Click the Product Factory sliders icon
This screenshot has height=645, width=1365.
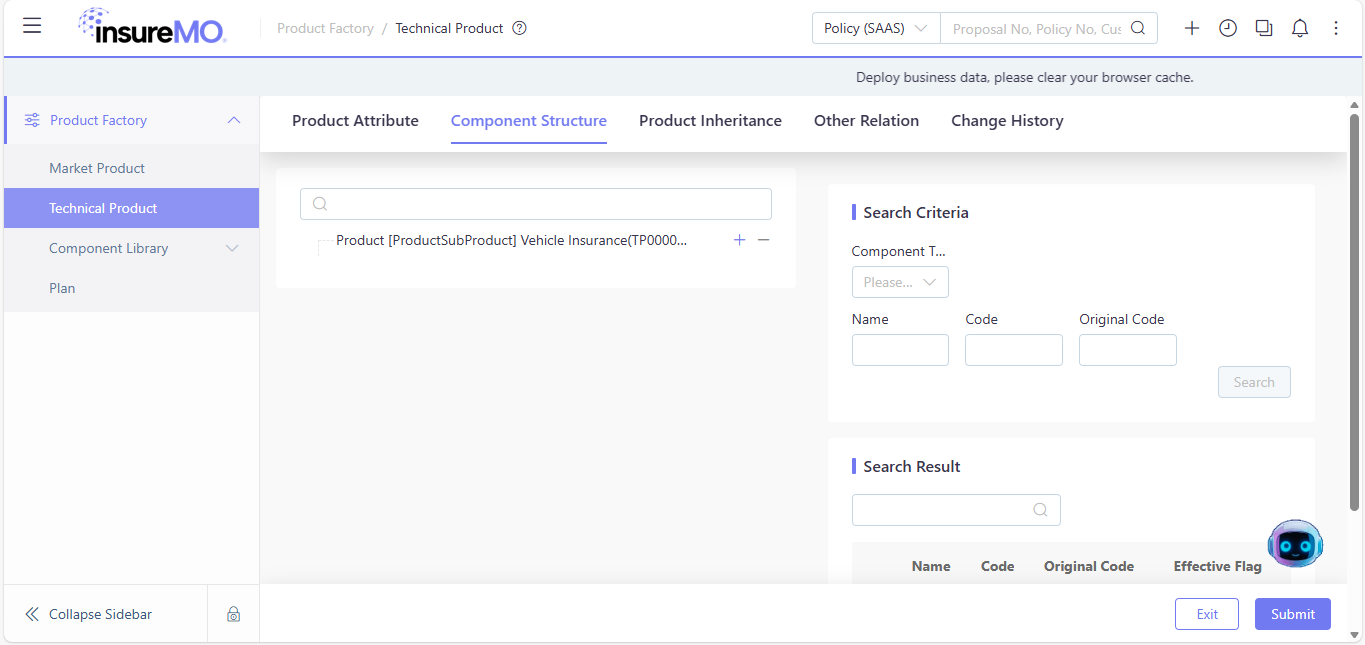click(x=32, y=120)
